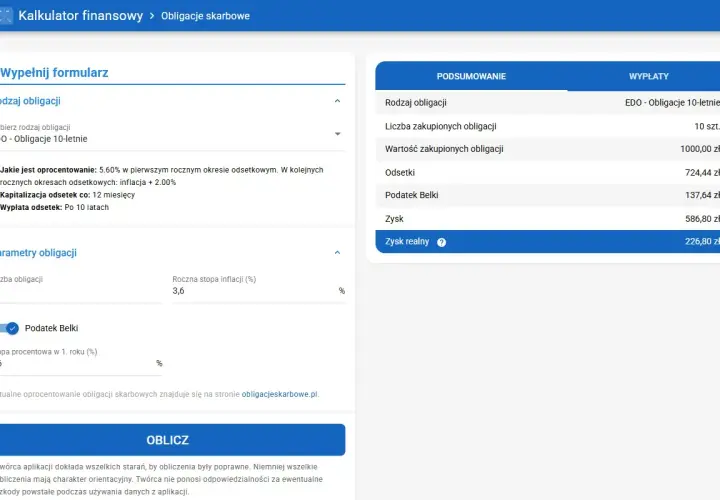Select the Odsetki value 724,44 zł

coord(702,173)
